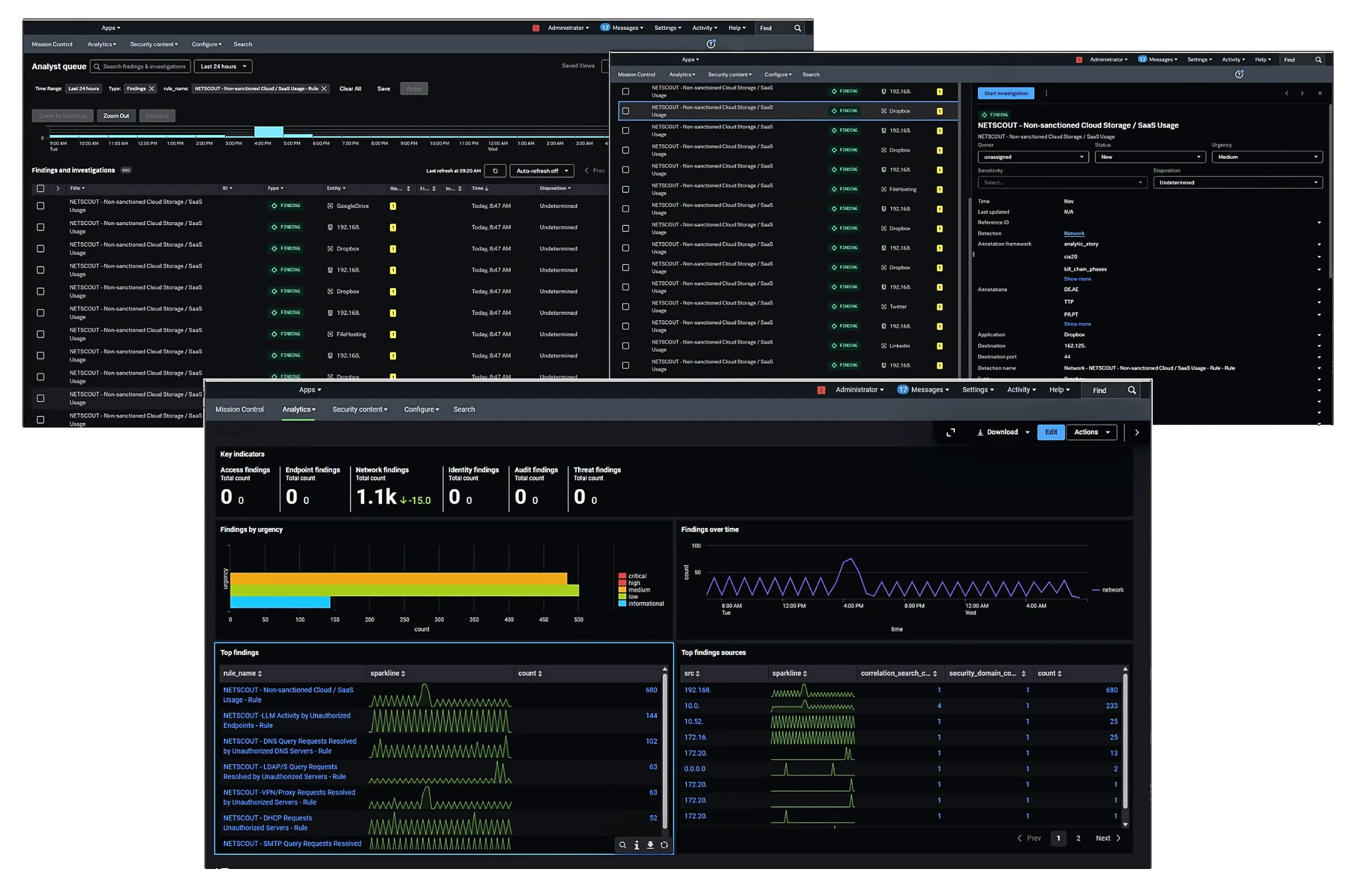Click Zoom Out above the Analyst queue timeline
1356x896 pixels.
tap(116, 116)
